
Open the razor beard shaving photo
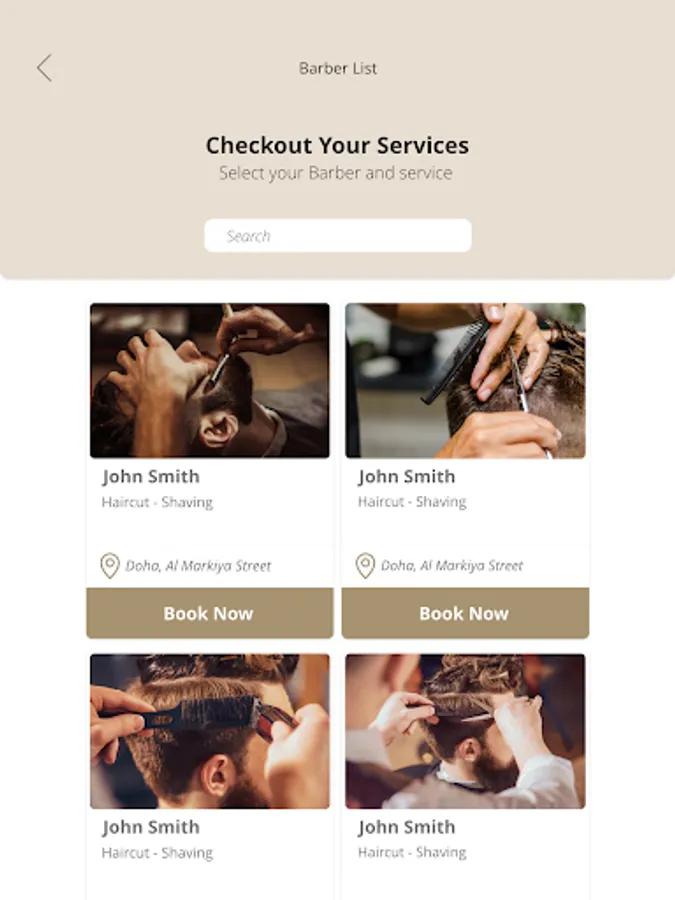[x=210, y=380]
